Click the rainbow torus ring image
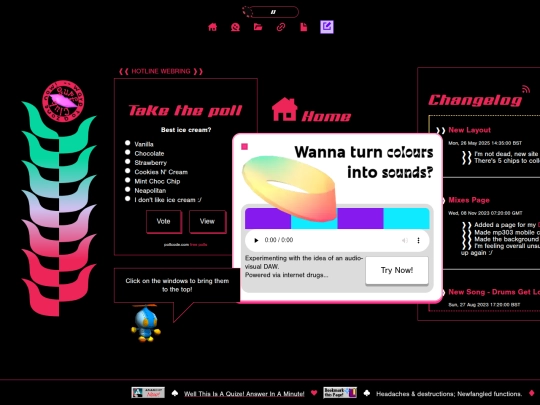Screen dimensions: 540x405 click(289, 188)
